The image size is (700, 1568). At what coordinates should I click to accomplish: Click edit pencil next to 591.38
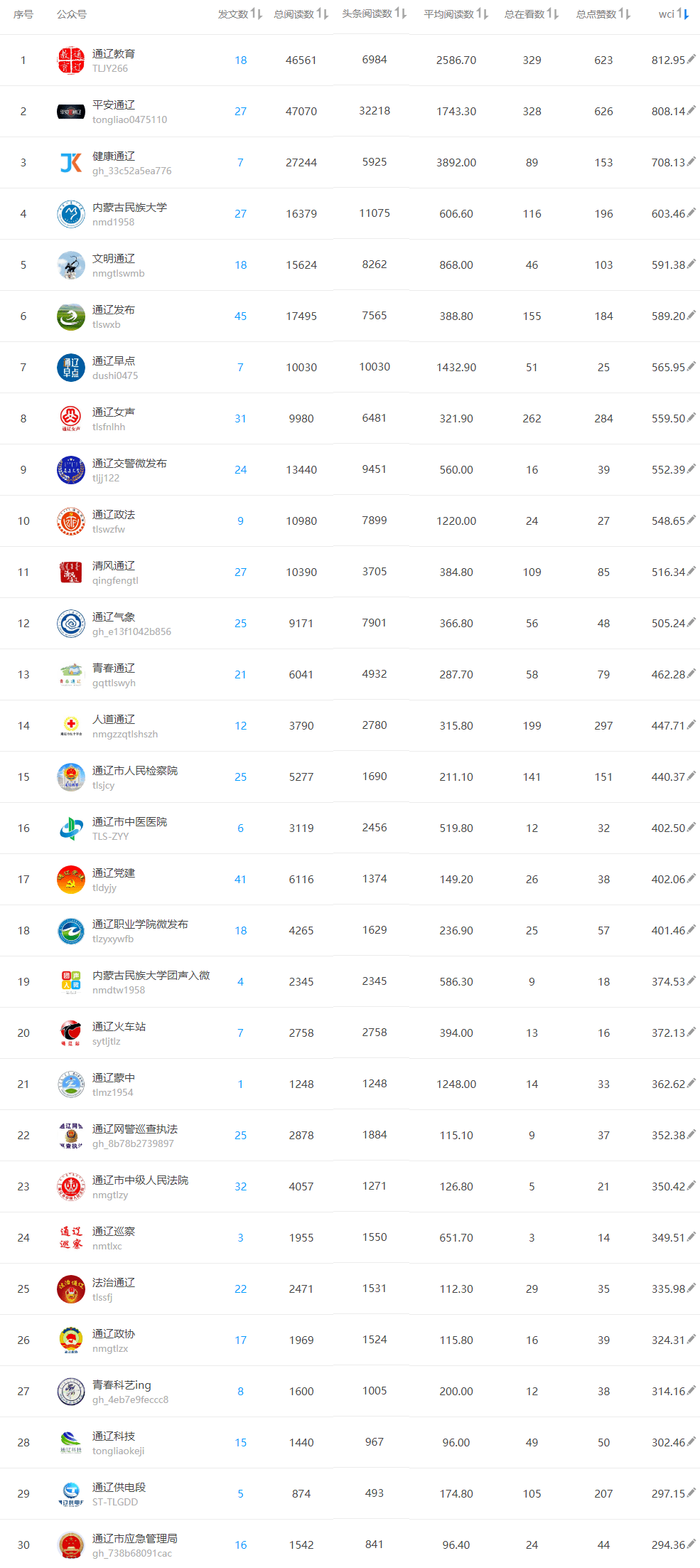point(691,264)
